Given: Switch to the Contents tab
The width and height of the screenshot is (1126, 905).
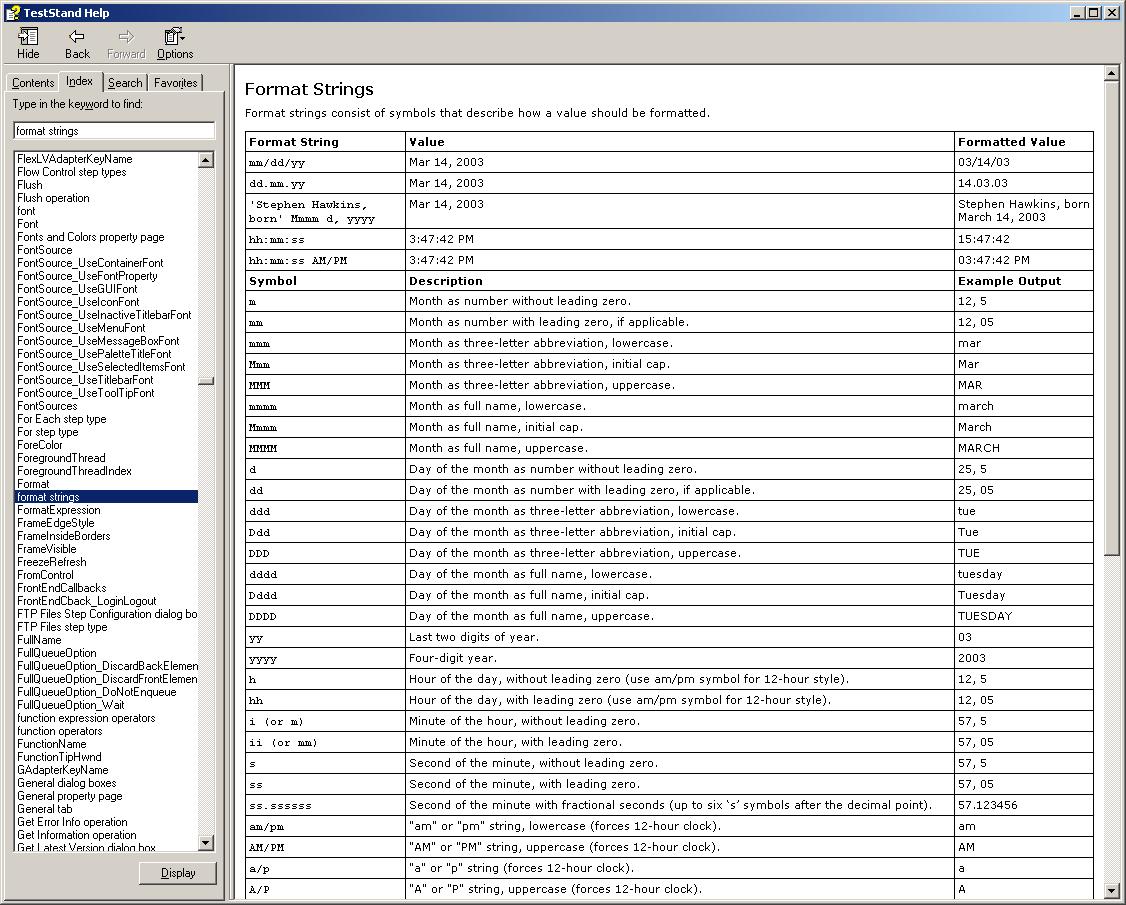Looking at the screenshot, I should (x=33, y=83).
